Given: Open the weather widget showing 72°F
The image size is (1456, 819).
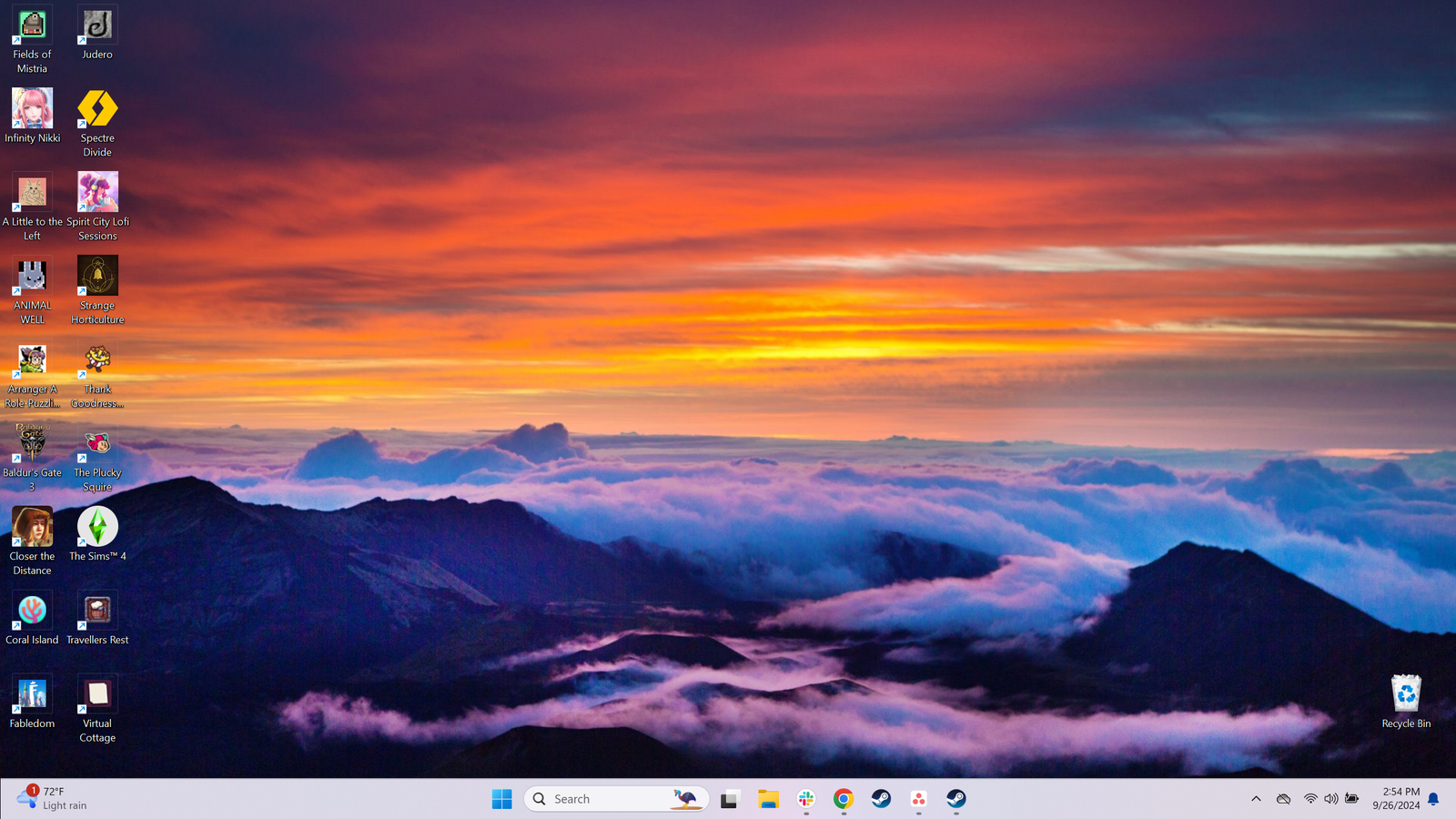Looking at the screenshot, I should tap(53, 799).
